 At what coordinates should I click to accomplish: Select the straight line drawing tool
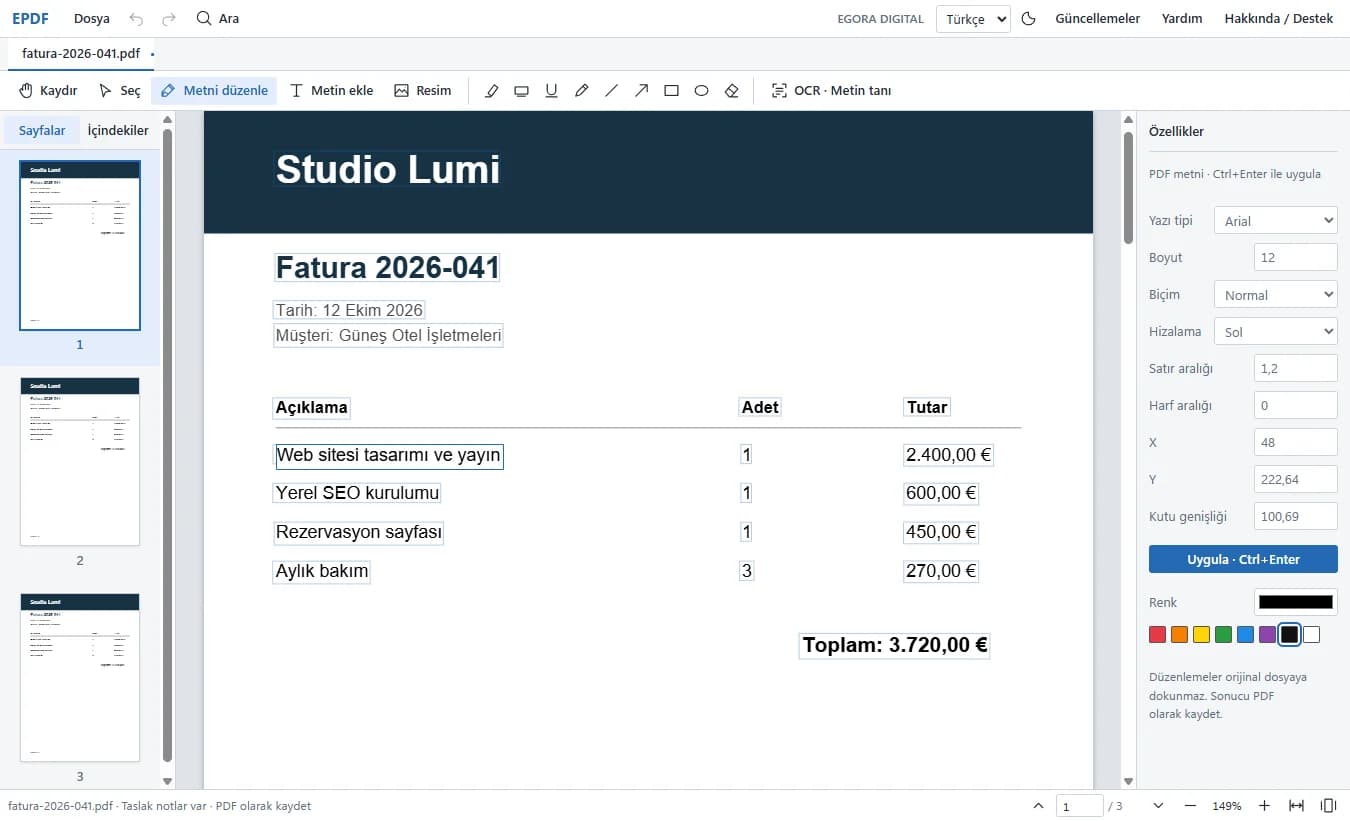pos(611,91)
